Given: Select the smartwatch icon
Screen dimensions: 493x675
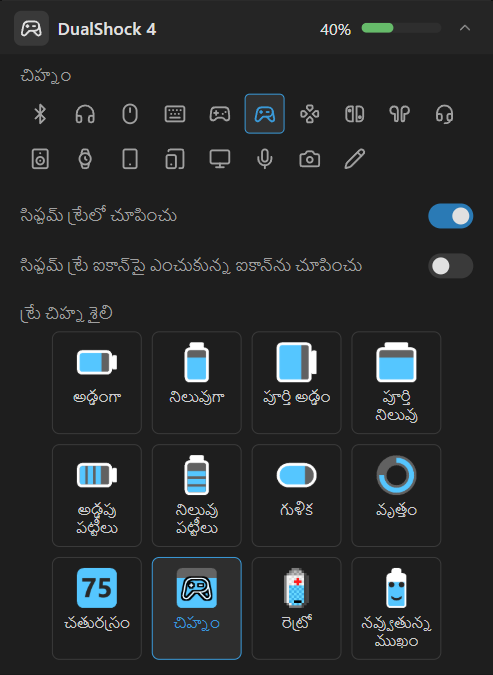Looking at the screenshot, I should [x=85, y=159].
